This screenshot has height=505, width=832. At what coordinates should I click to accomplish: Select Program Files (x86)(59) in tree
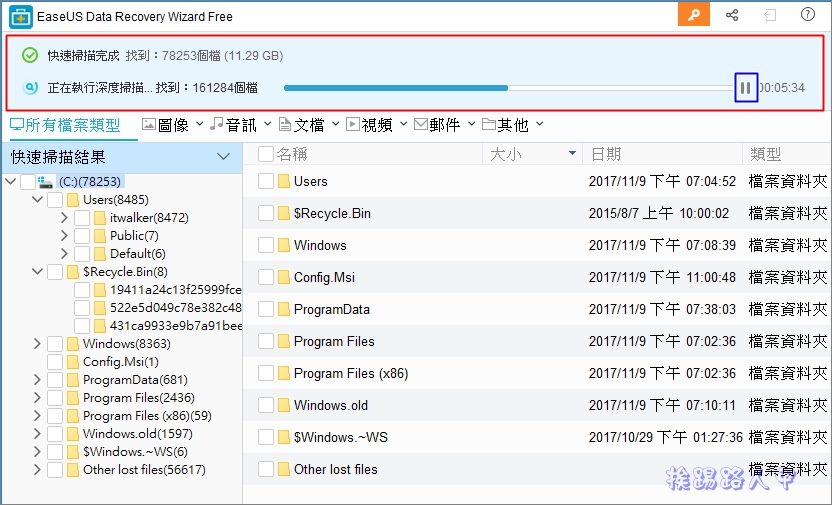148,416
